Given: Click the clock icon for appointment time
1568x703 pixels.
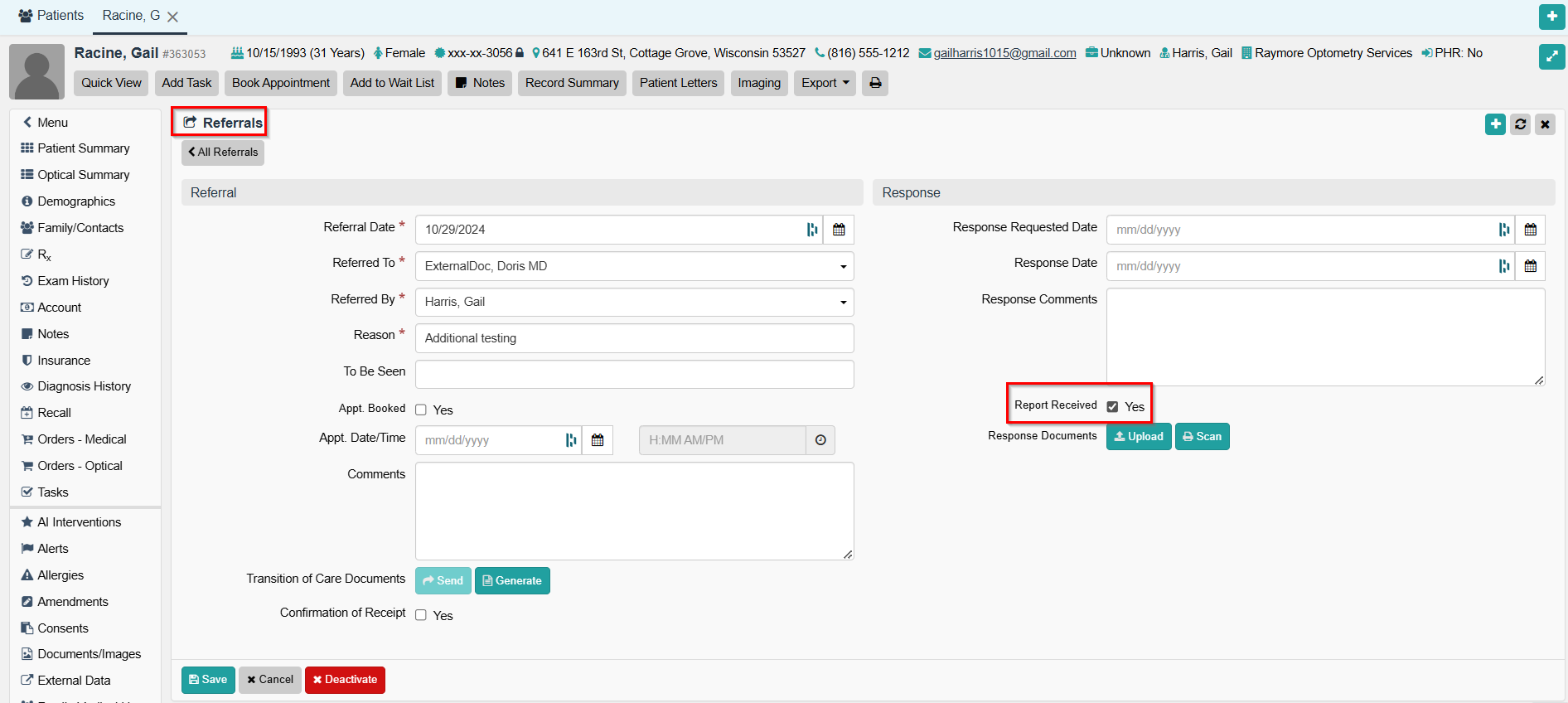Looking at the screenshot, I should (820, 440).
